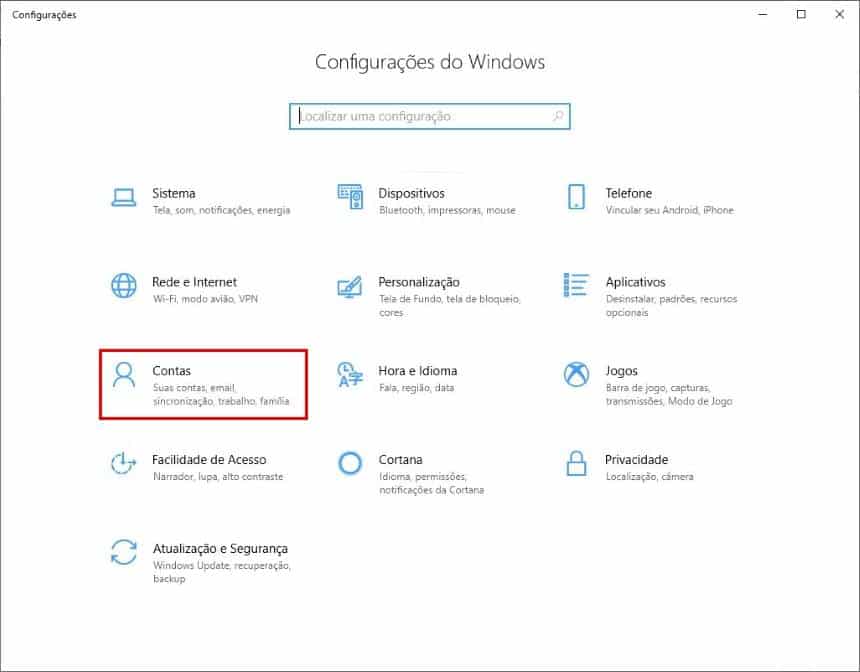
Task: Select the Jogos Xbox icon
Action: tap(576, 375)
